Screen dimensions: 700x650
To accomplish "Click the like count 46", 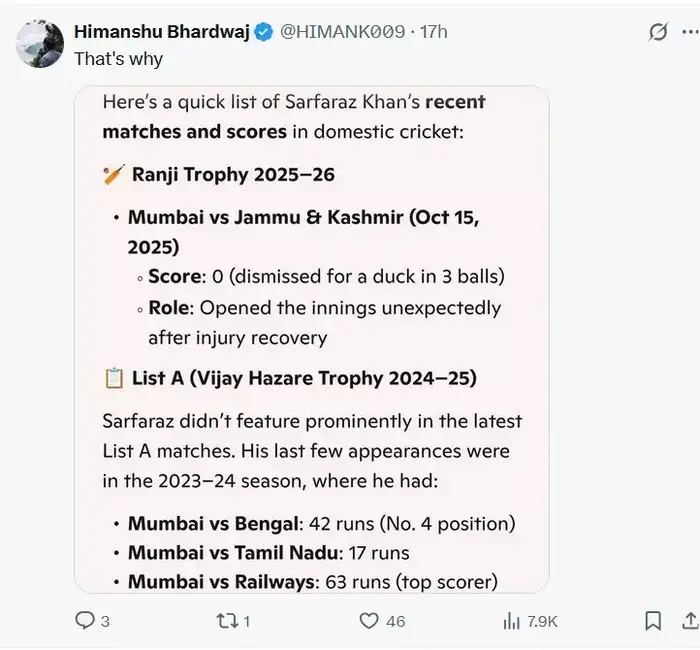I will tap(396, 622).
